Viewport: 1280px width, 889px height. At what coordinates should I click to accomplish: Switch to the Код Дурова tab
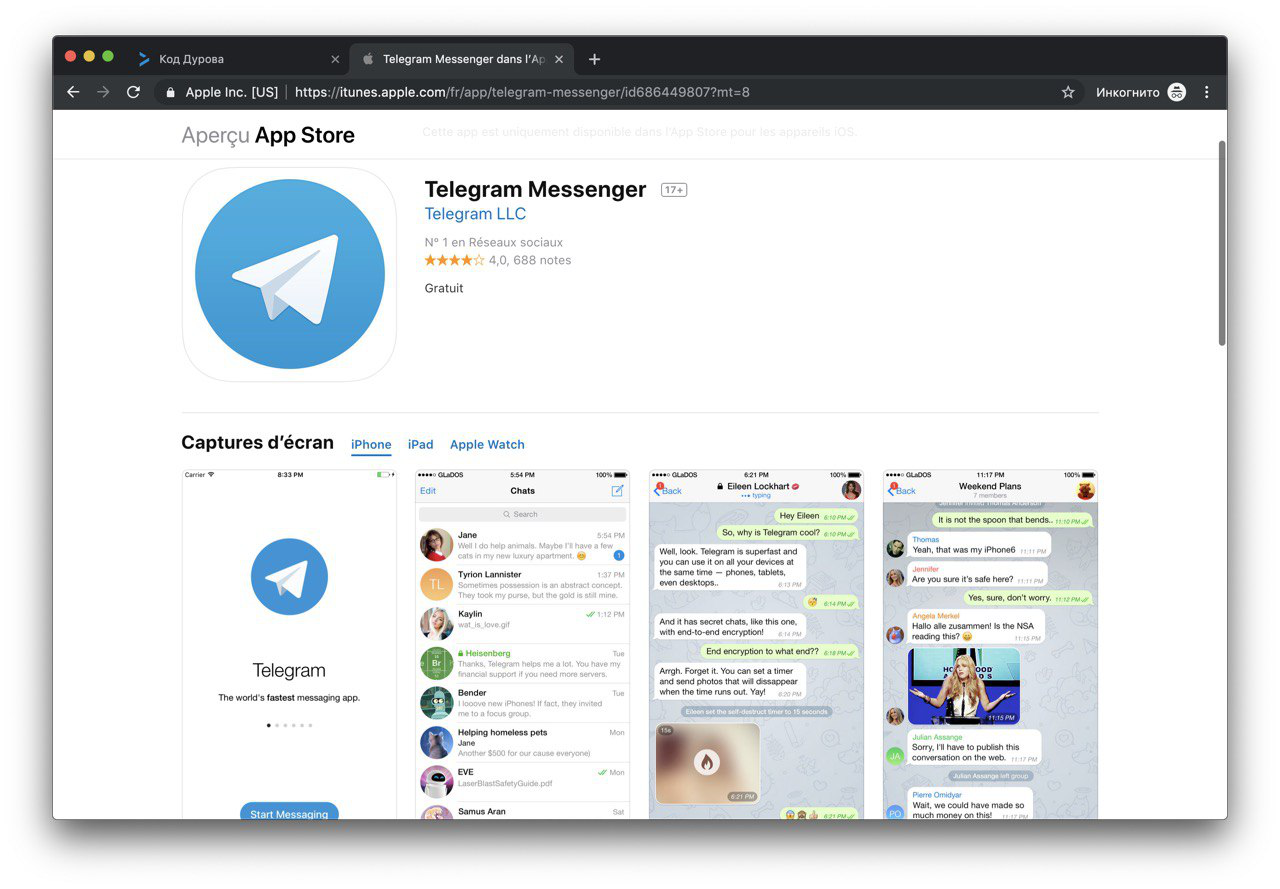tap(237, 59)
